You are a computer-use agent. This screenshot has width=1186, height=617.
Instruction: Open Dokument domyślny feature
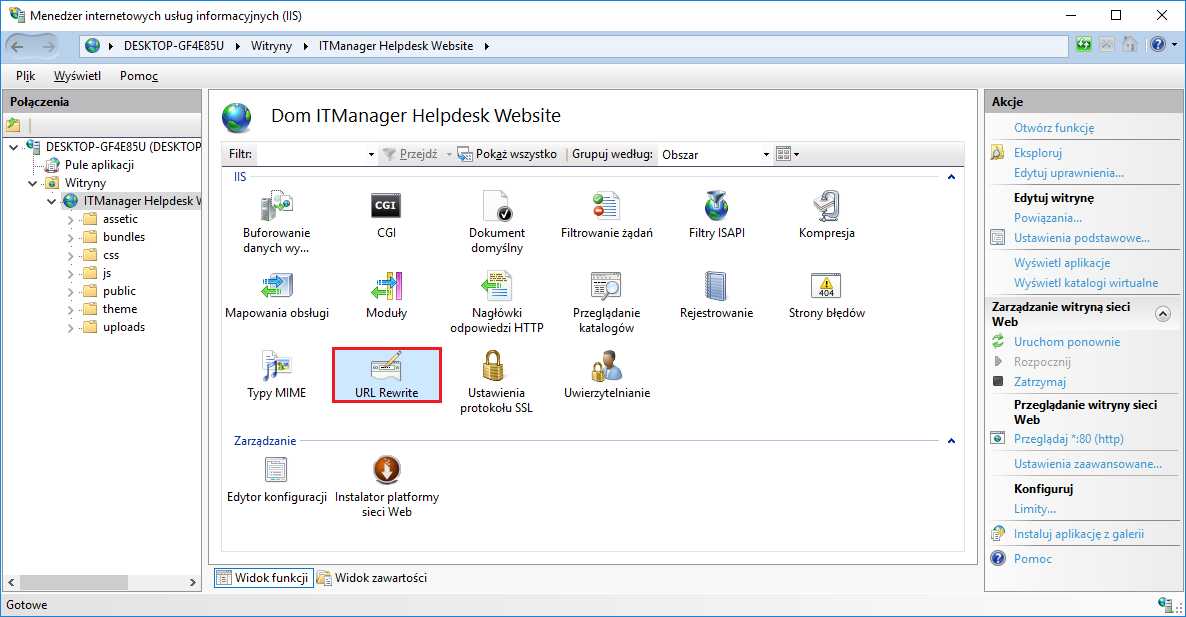tap(497, 206)
